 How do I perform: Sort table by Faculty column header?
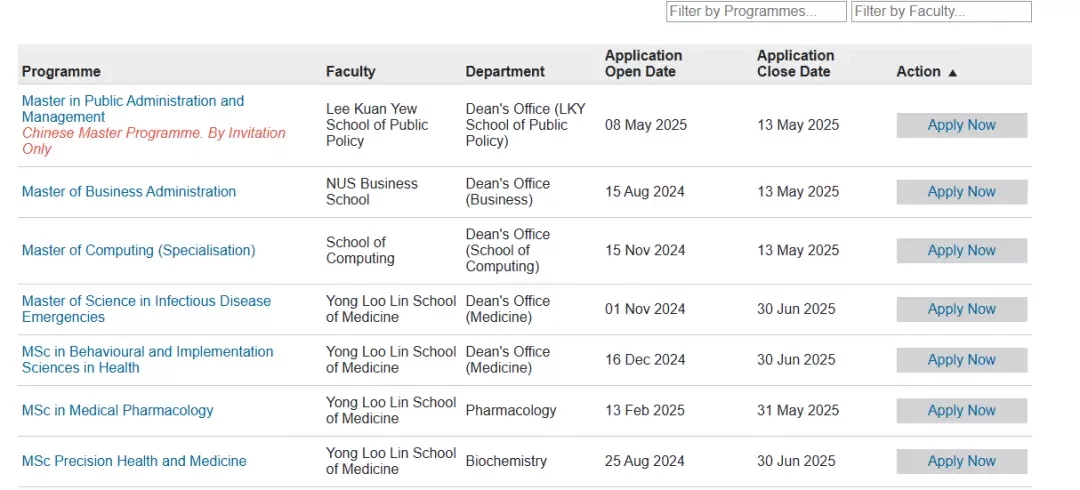[x=351, y=72]
